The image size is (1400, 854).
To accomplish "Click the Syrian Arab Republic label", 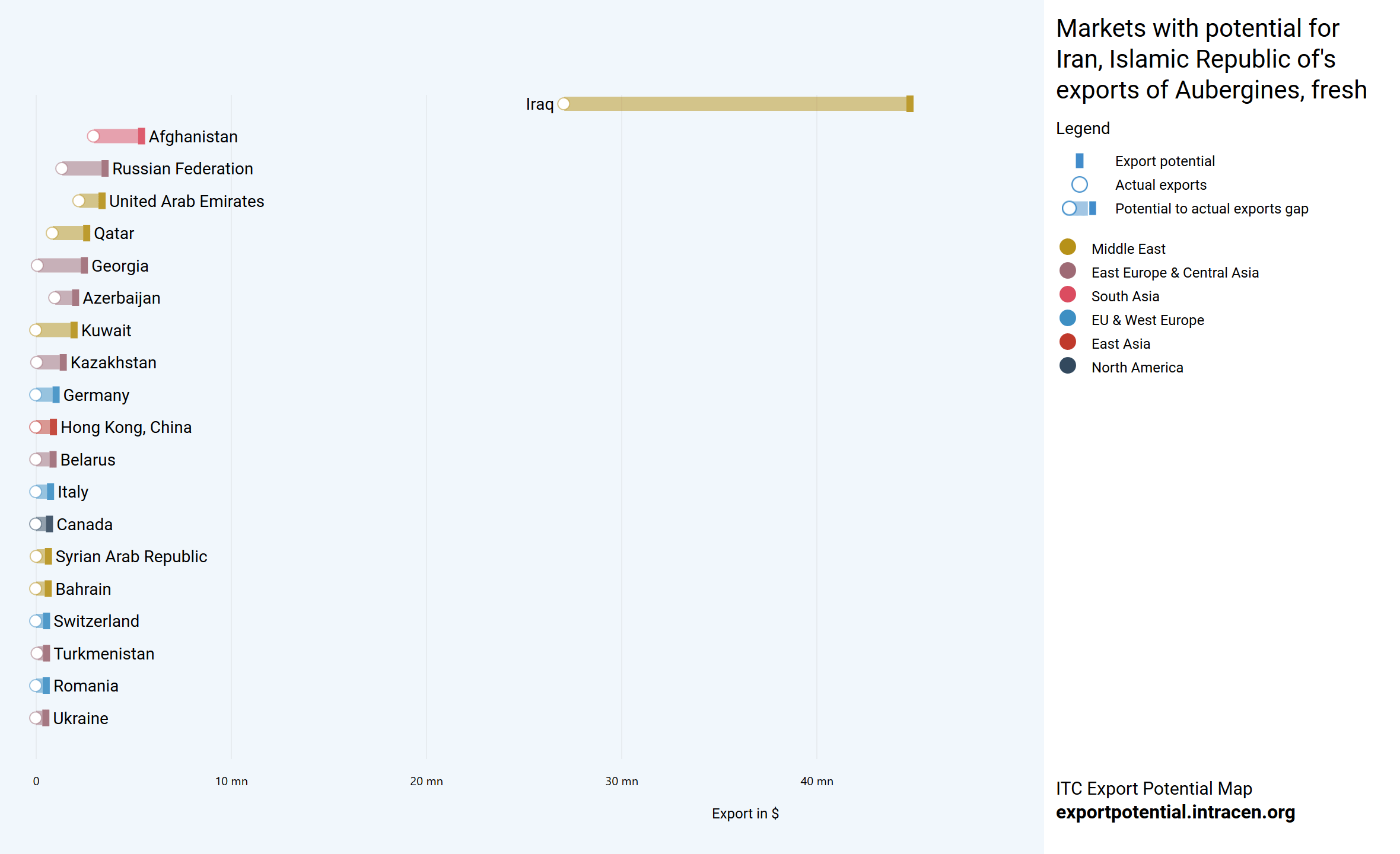I will (131, 557).
